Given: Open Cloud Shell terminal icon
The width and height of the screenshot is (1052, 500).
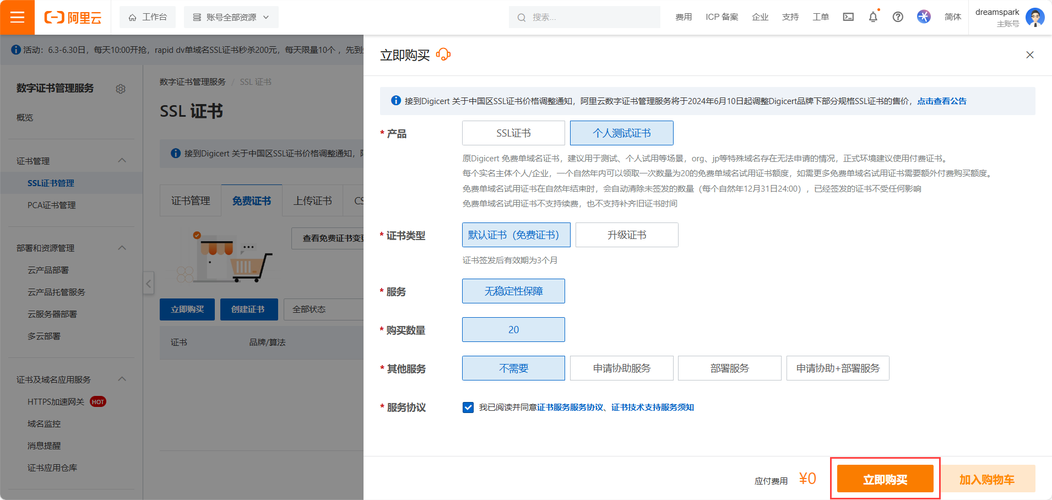Looking at the screenshot, I should [x=848, y=17].
